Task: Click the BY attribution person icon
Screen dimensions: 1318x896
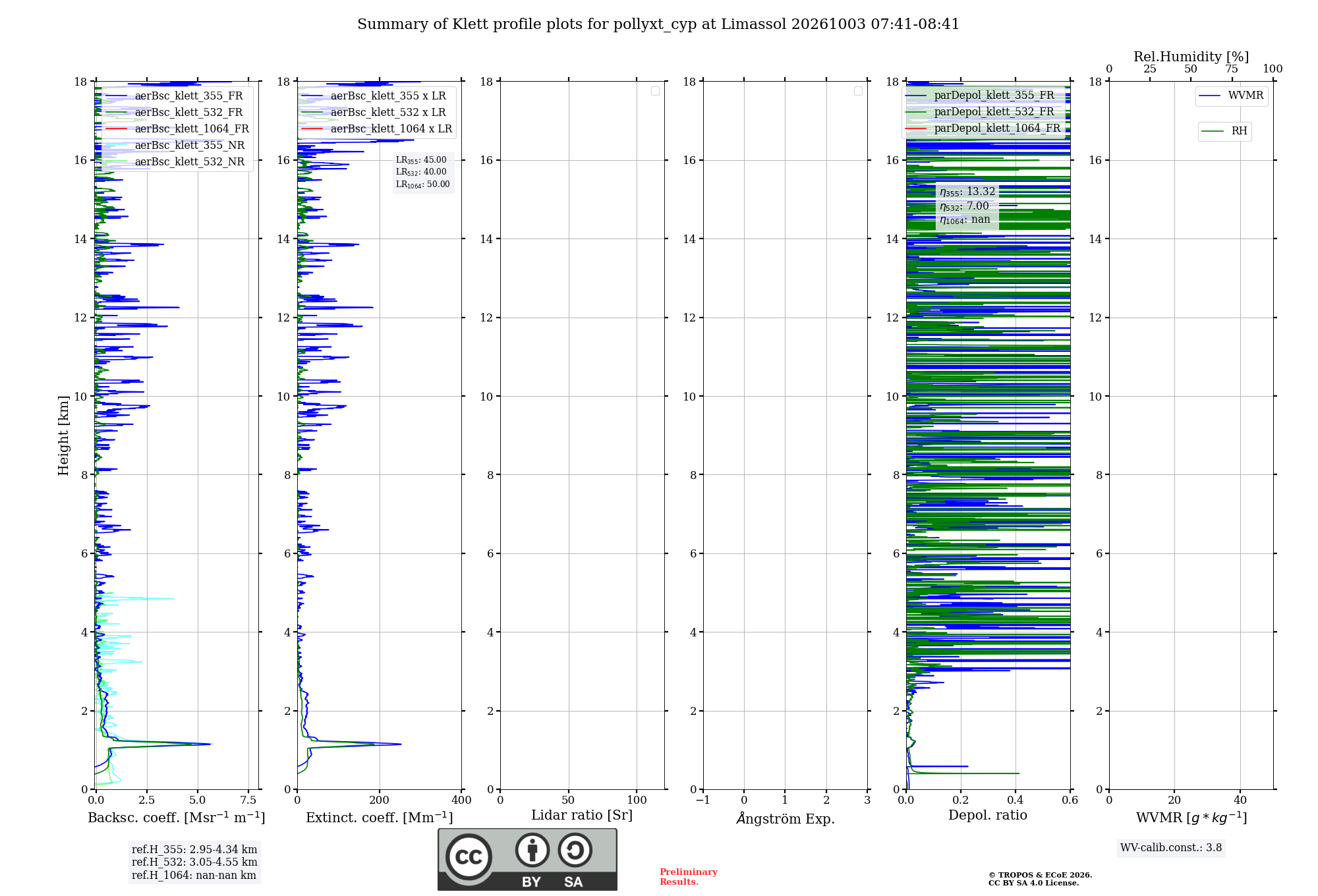Action: point(532,850)
